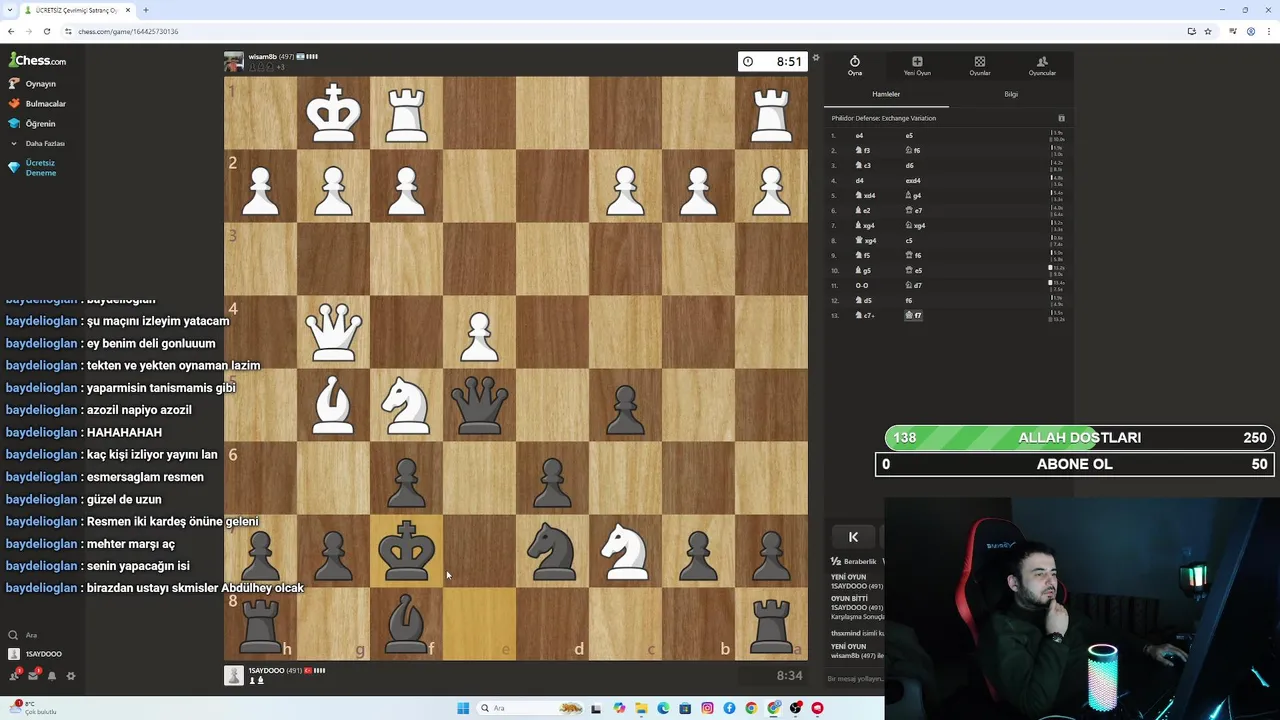The image size is (1280, 720).
Task: Click the black queen on e5
Action: [x=479, y=405]
